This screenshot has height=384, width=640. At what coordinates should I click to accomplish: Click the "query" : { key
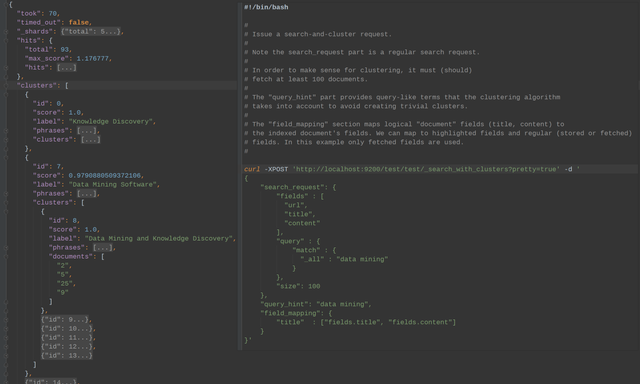290,241
